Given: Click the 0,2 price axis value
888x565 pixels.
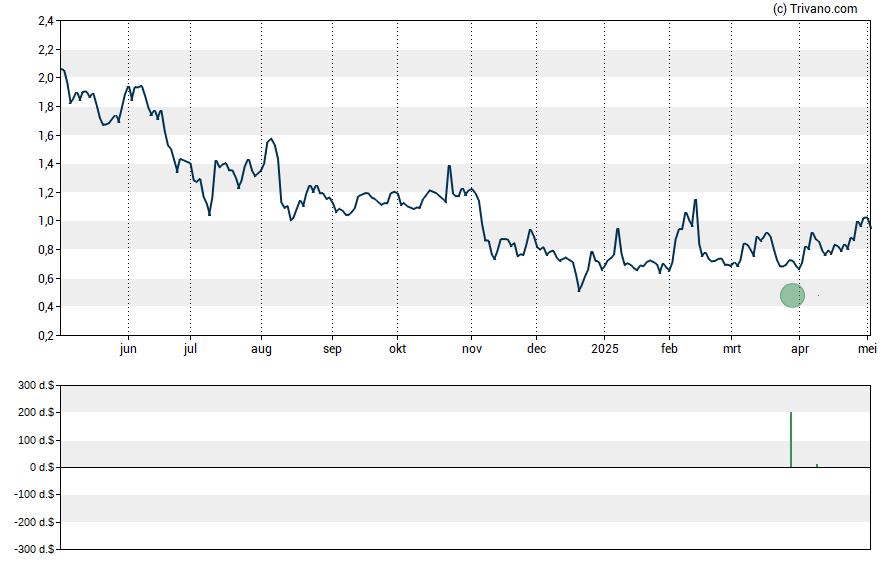Looking at the screenshot, I should 46,335.
